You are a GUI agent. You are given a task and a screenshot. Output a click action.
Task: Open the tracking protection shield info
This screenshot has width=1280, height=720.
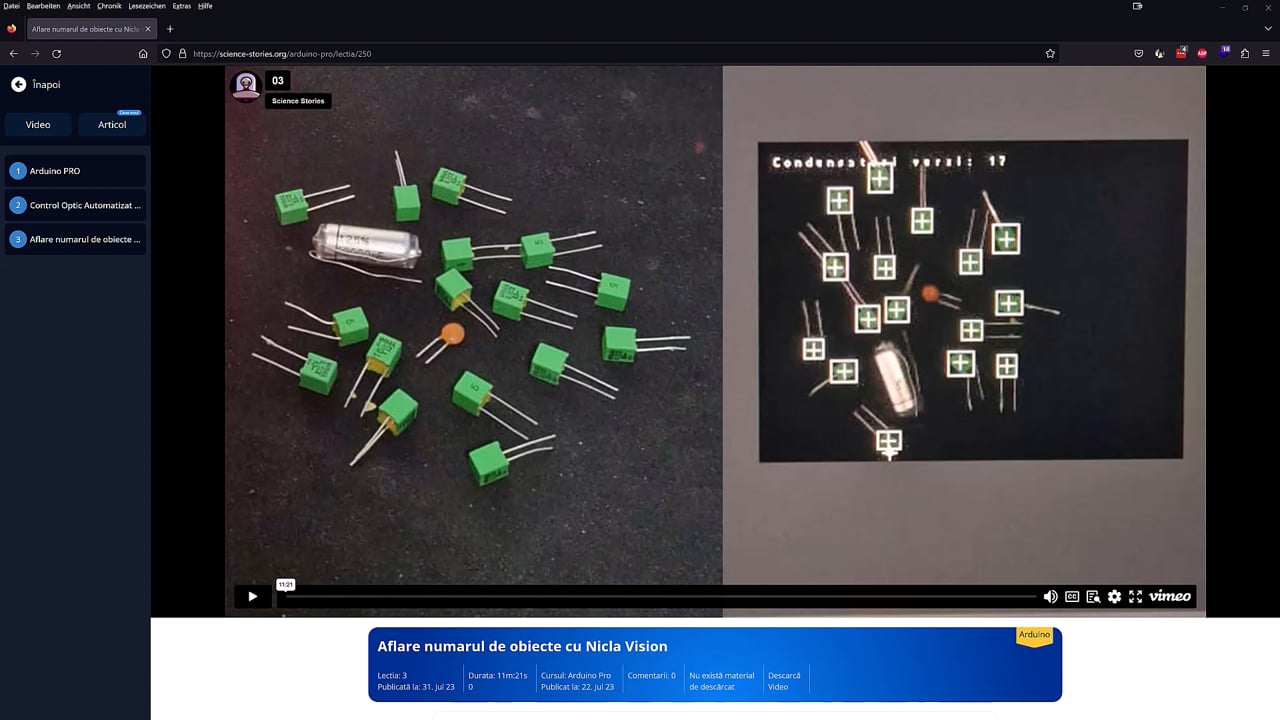click(166, 53)
